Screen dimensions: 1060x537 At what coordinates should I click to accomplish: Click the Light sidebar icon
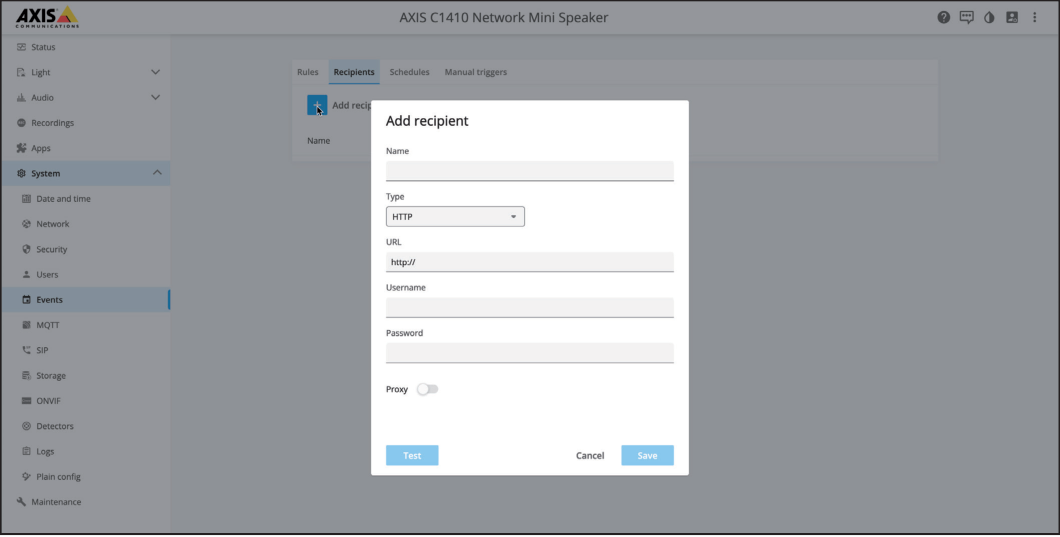[21, 72]
